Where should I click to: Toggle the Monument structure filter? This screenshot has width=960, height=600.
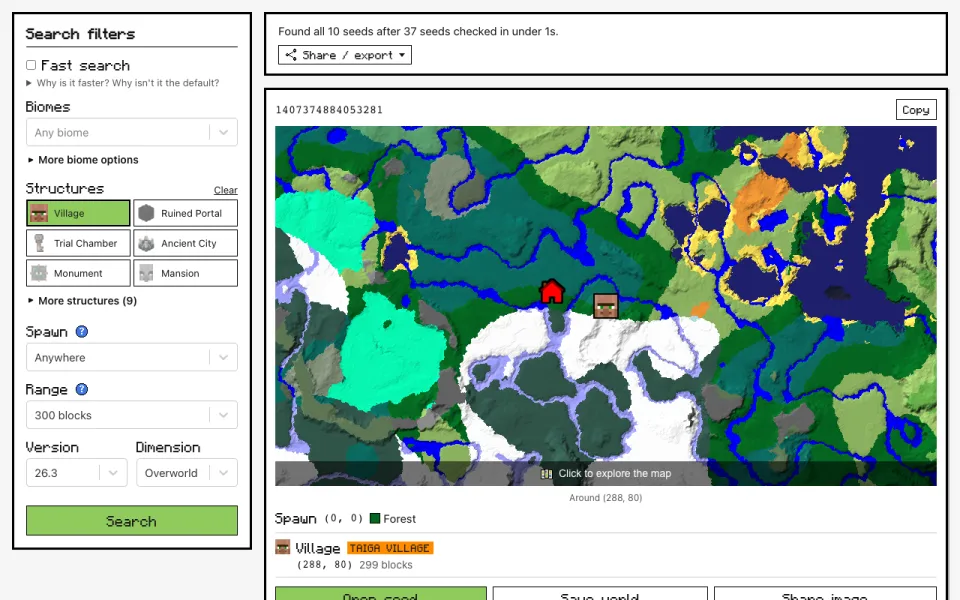coord(78,273)
